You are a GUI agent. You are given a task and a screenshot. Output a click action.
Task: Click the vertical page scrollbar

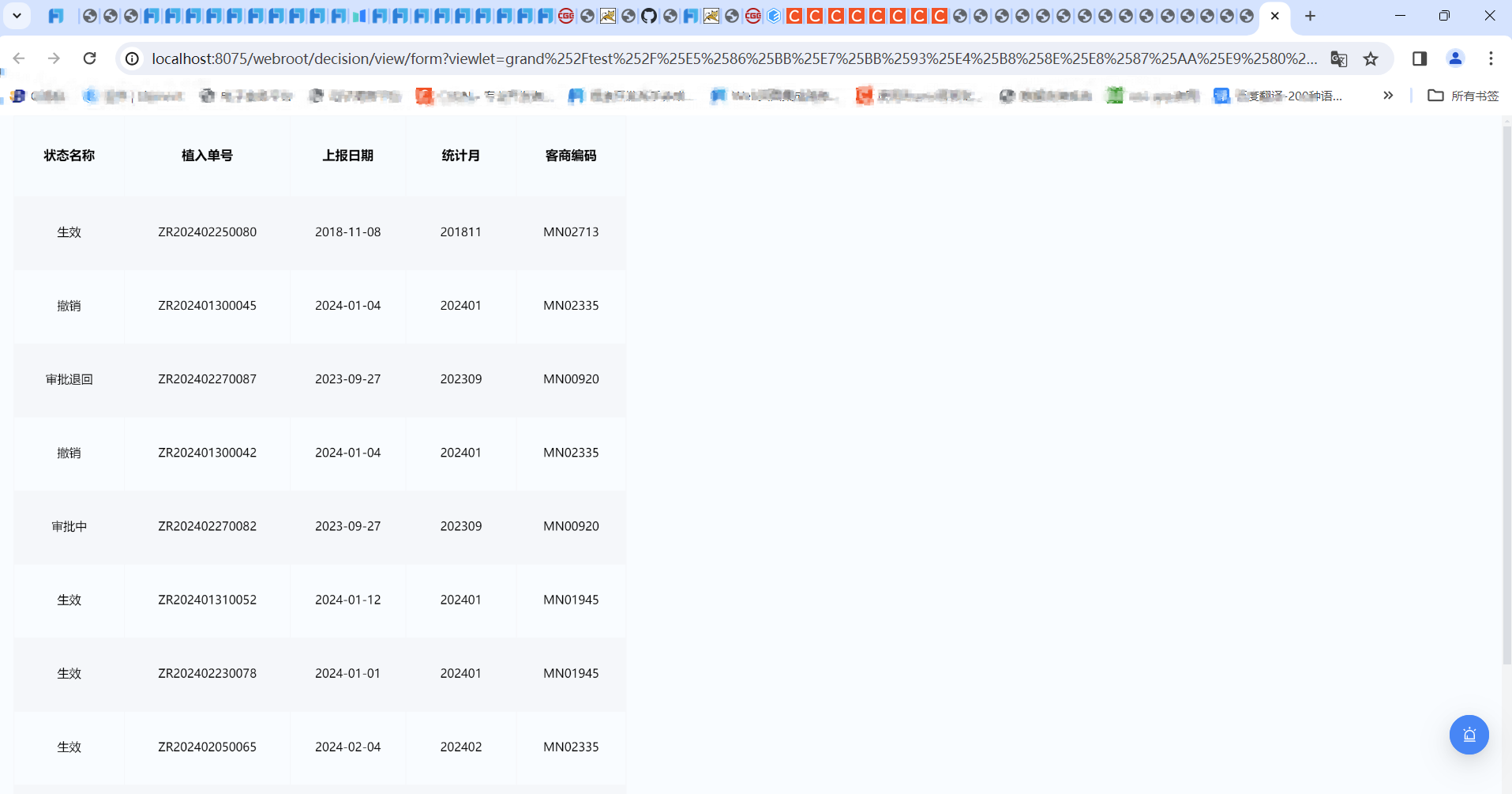[1506, 395]
